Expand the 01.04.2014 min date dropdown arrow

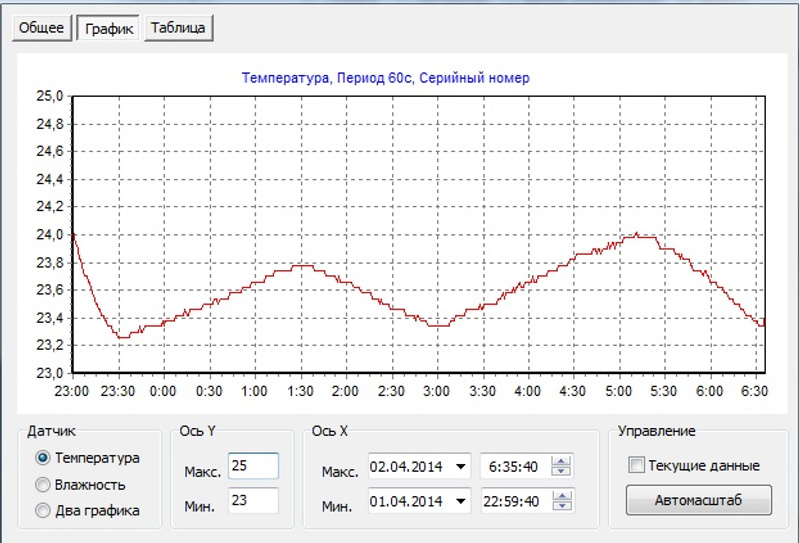pyautogui.click(x=461, y=500)
